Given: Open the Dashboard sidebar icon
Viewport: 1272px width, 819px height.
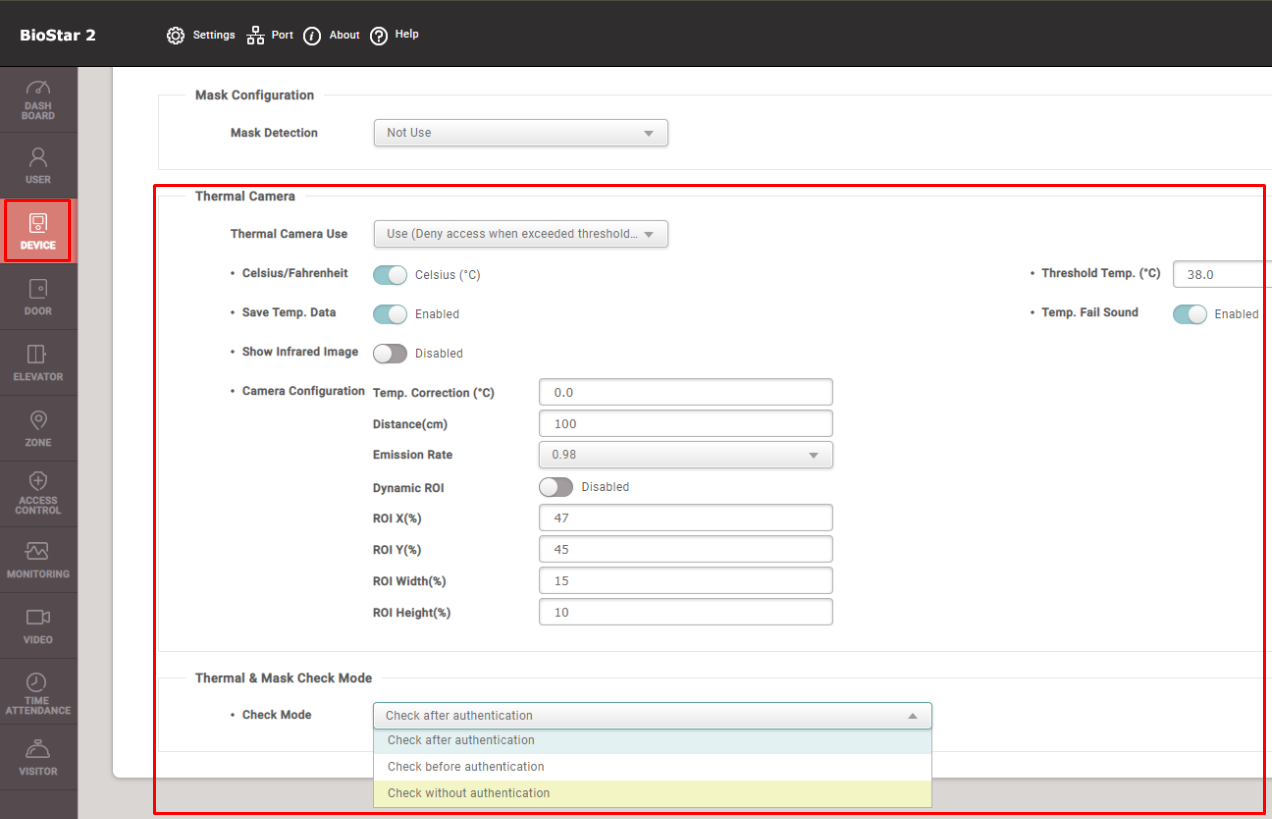Looking at the screenshot, I should coord(38,89).
